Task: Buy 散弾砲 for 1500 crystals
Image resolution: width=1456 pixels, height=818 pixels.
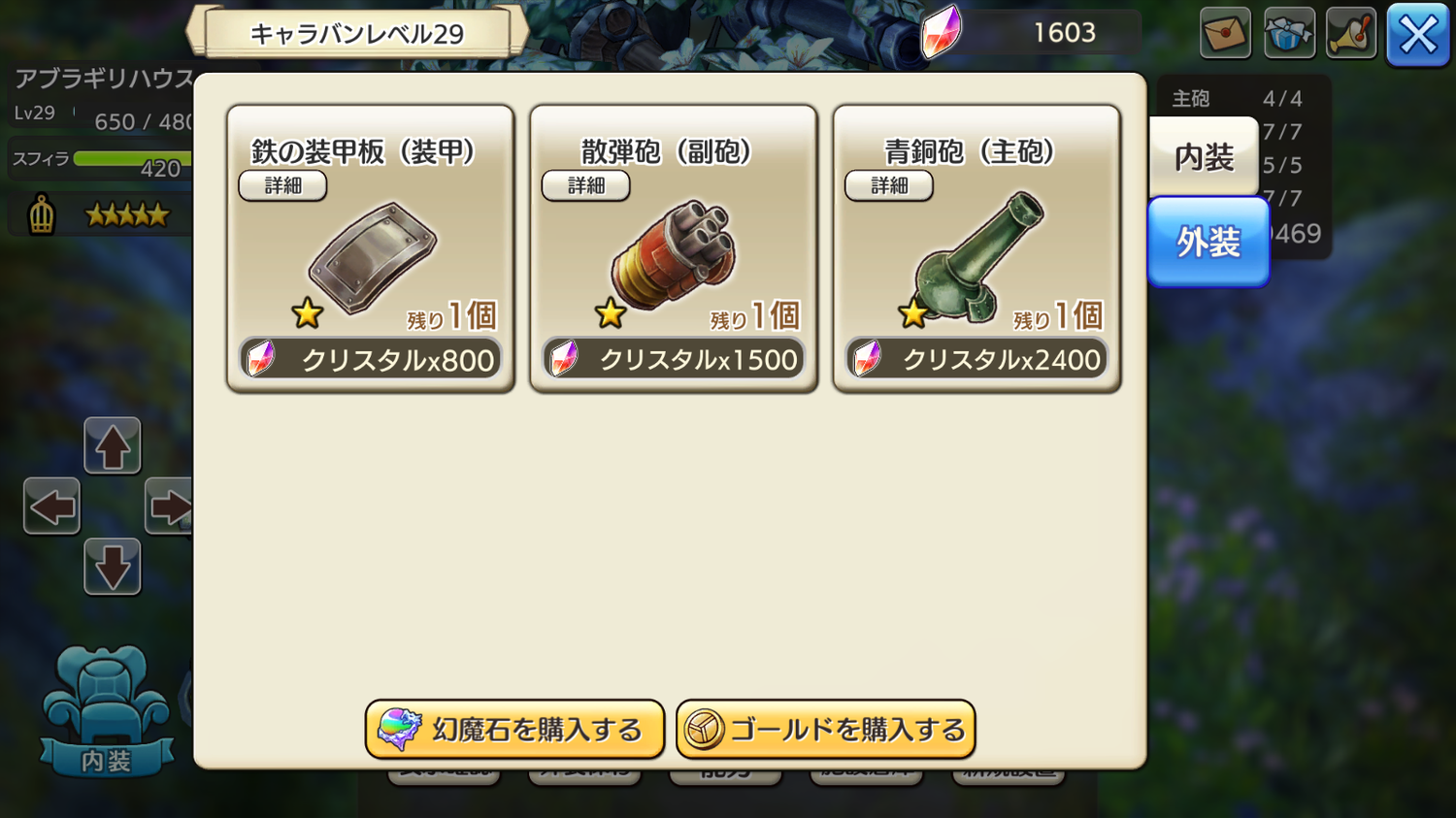Action: click(x=674, y=359)
